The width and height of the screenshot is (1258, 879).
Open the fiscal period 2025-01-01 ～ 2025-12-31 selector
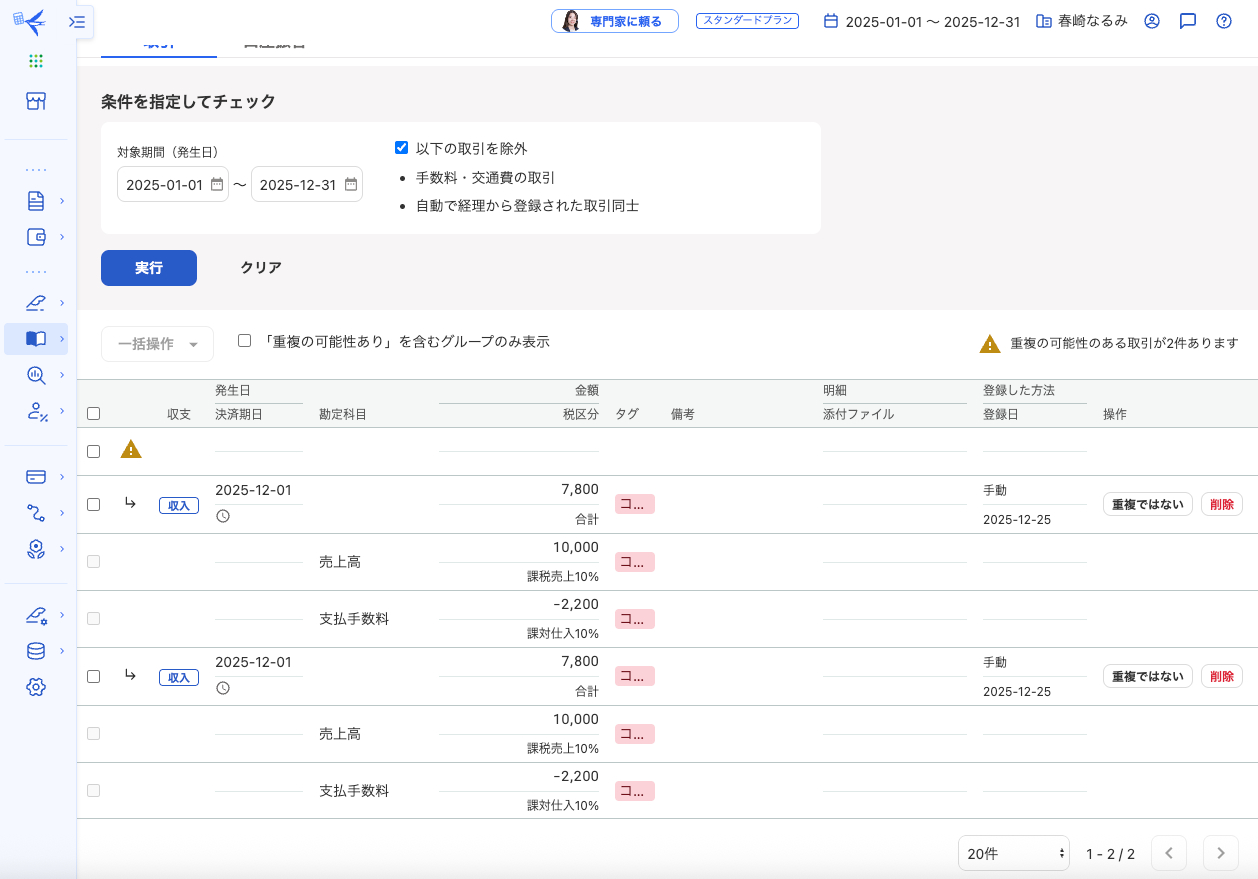[921, 21]
